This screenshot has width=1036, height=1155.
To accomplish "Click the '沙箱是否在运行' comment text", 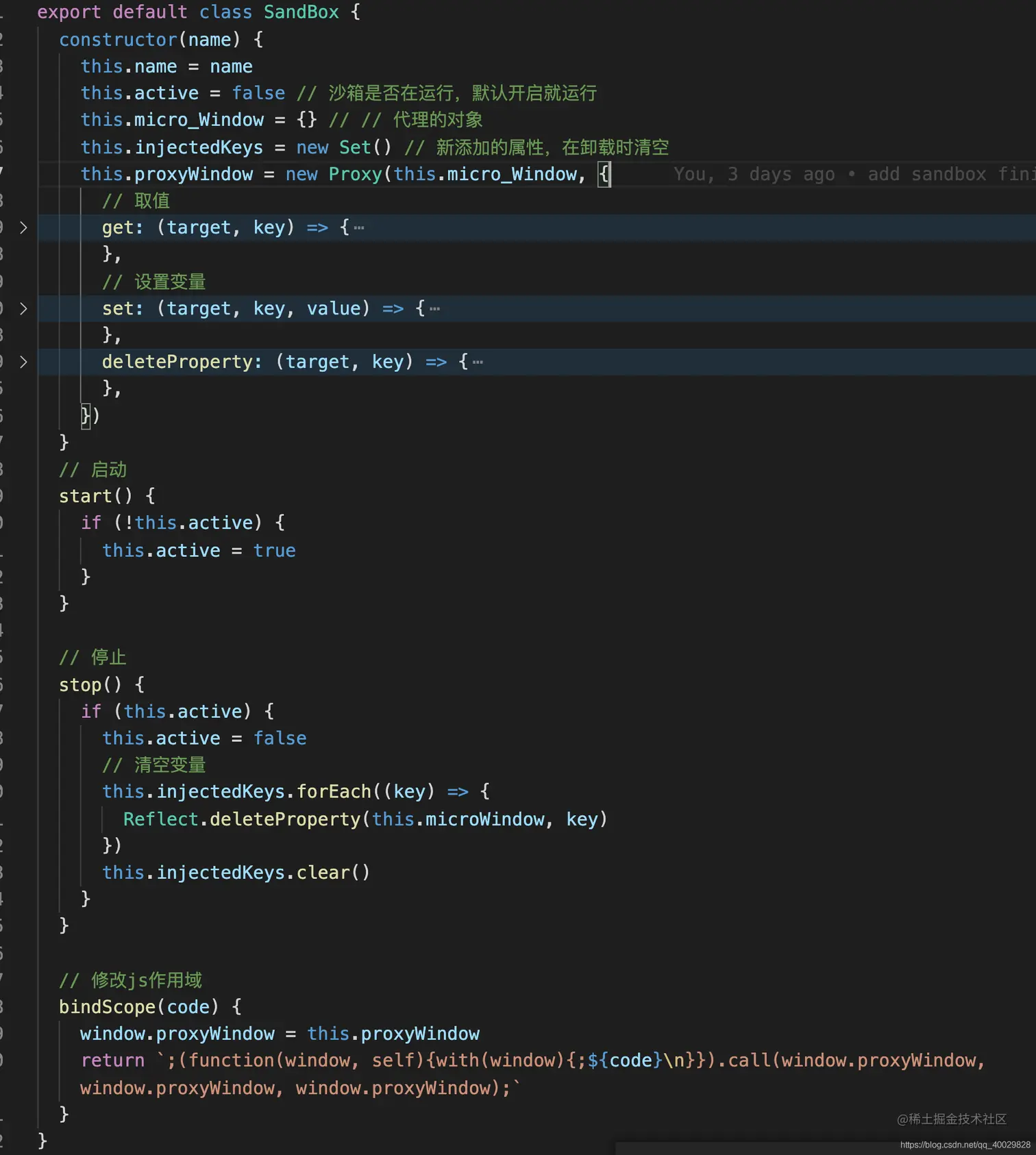I will 391,93.
